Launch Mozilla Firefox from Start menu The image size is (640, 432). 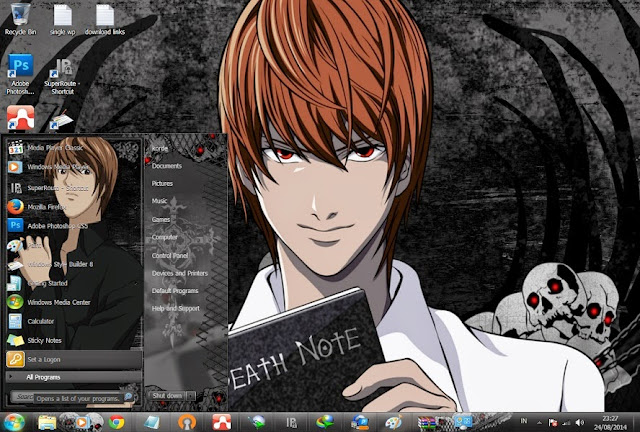[x=73, y=207]
